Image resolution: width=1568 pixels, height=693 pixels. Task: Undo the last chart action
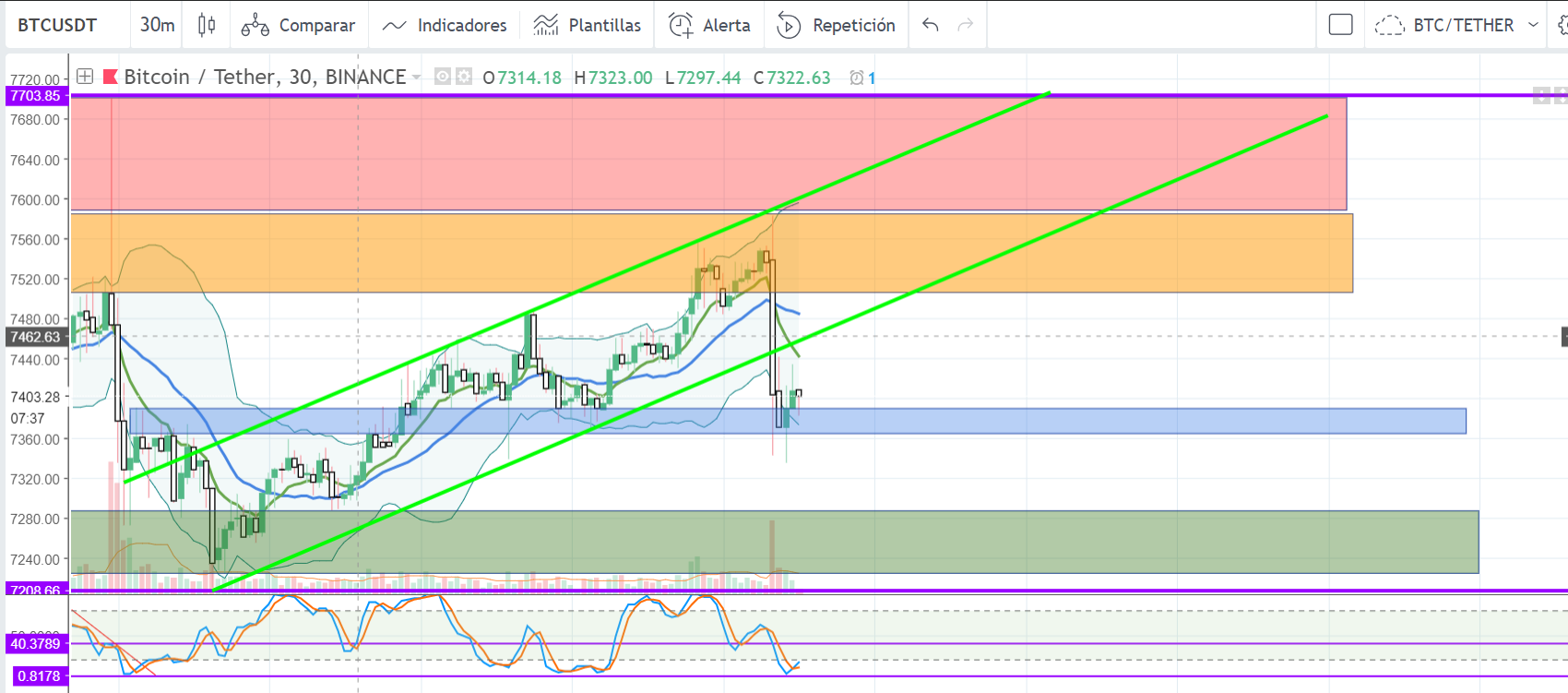931,25
